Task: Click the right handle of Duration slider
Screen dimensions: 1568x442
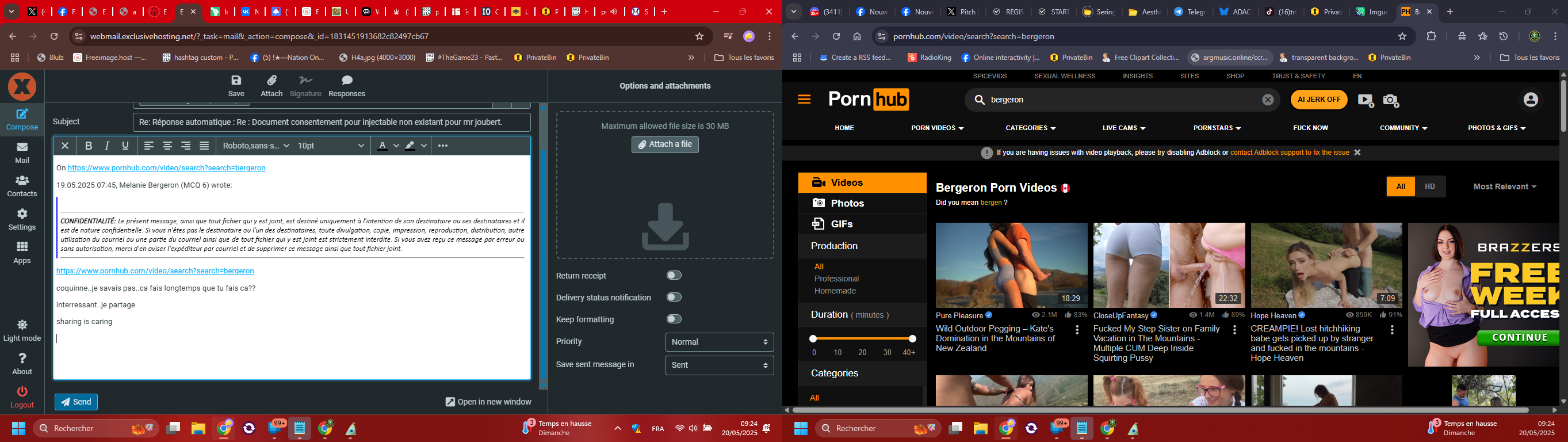Action: [x=912, y=338]
